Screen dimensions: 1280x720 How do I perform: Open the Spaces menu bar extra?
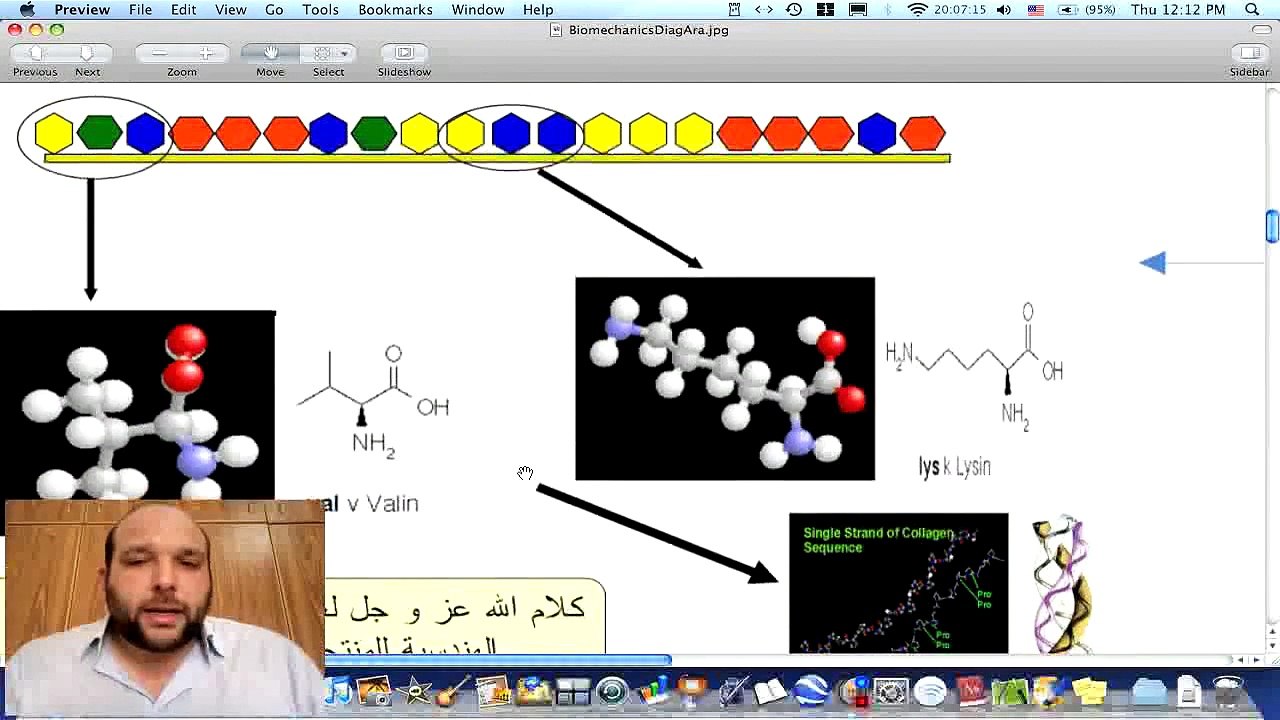coord(825,10)
